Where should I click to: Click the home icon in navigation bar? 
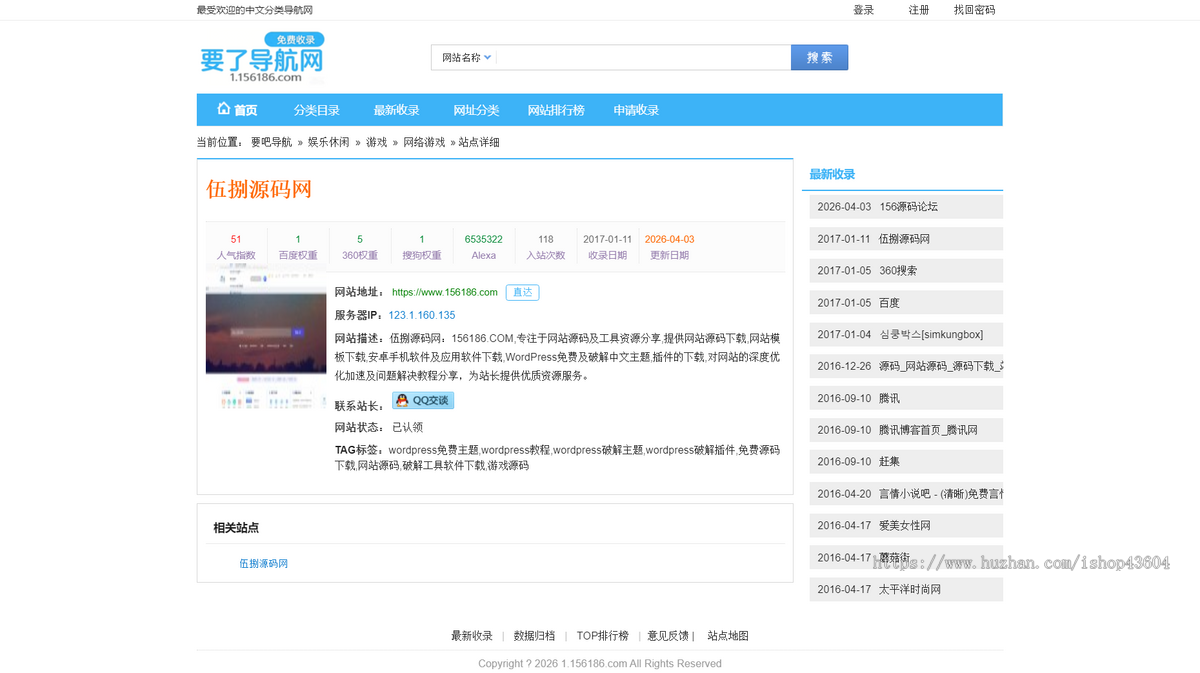(x=224, y=109)
